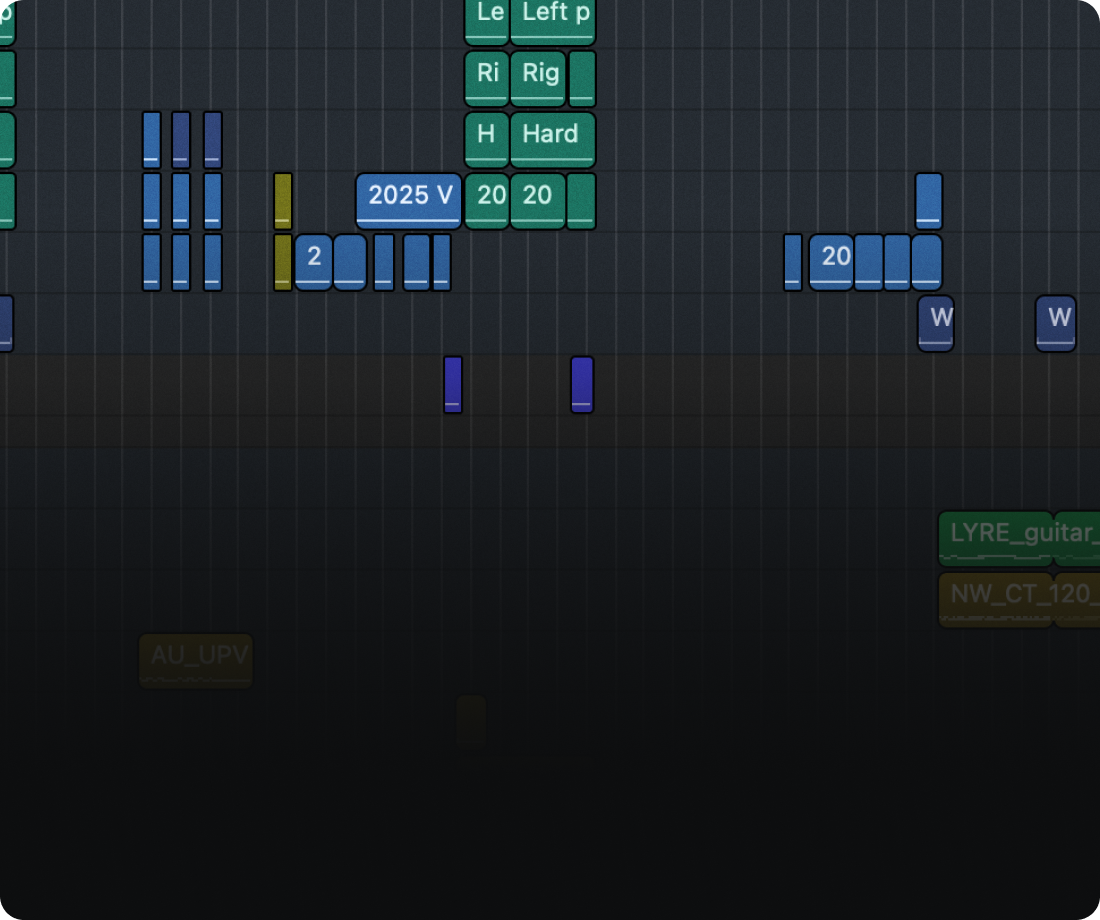Viewport: 1100px width, 920px height.
Task: Click the right purple MIDI clip
Action: pyautogui.click(x=581, y=382)
